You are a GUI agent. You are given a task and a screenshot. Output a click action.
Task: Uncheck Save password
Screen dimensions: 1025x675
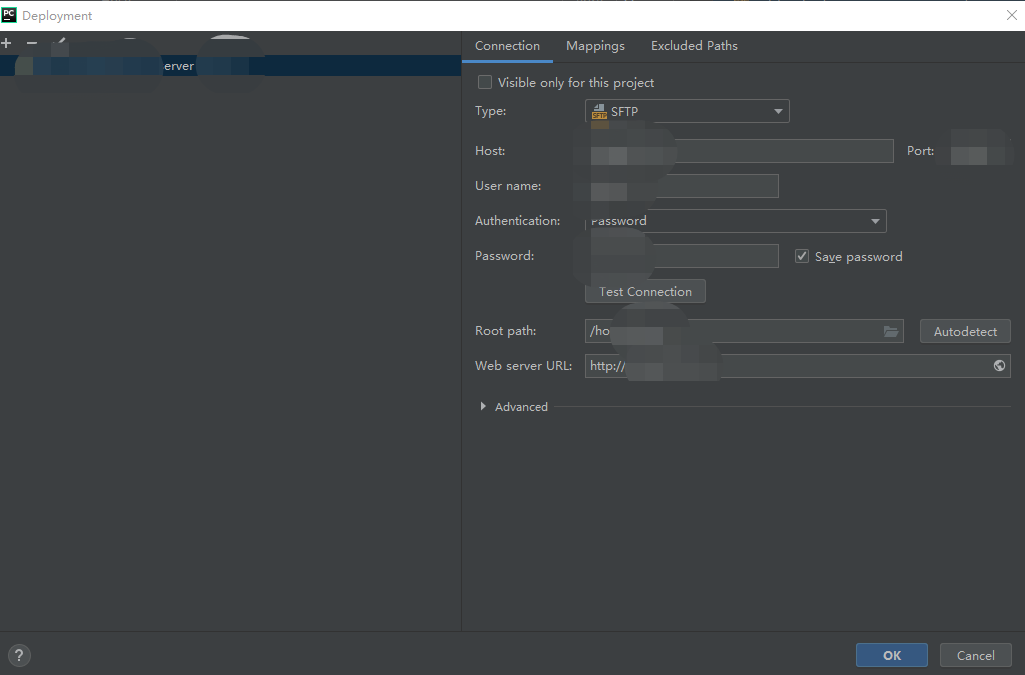(801, 256)
